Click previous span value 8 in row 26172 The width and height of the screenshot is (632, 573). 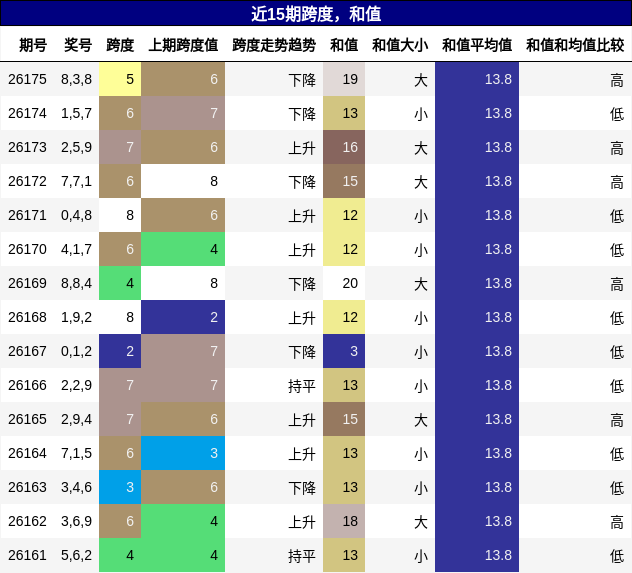click(183, 181)
